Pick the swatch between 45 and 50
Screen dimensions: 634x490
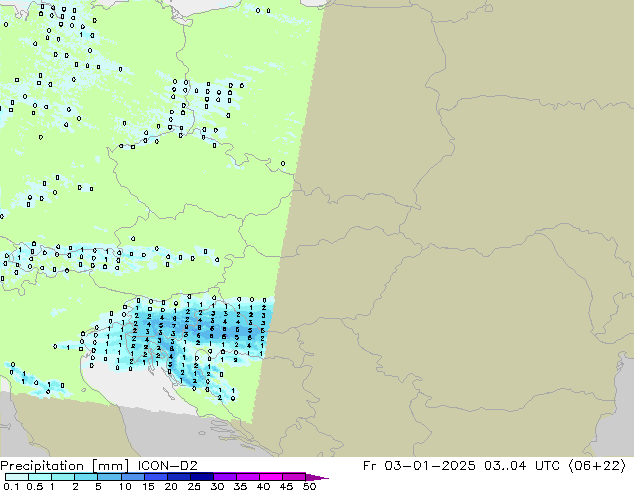click(x=294, y=477)
